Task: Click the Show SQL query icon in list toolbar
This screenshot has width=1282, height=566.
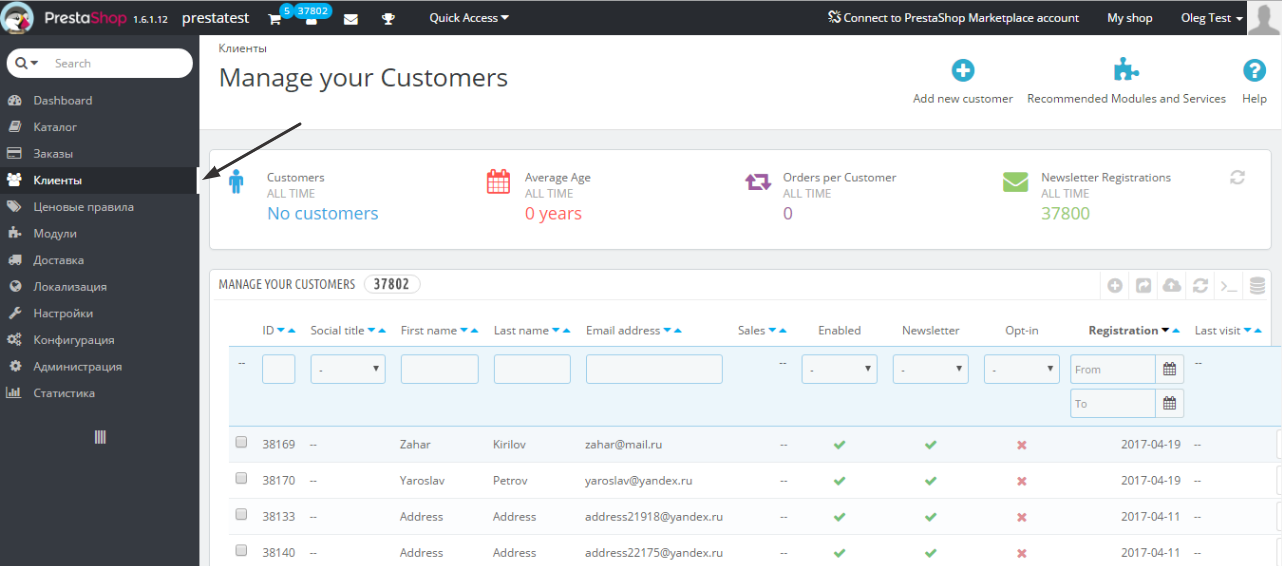Action: 1229,286
